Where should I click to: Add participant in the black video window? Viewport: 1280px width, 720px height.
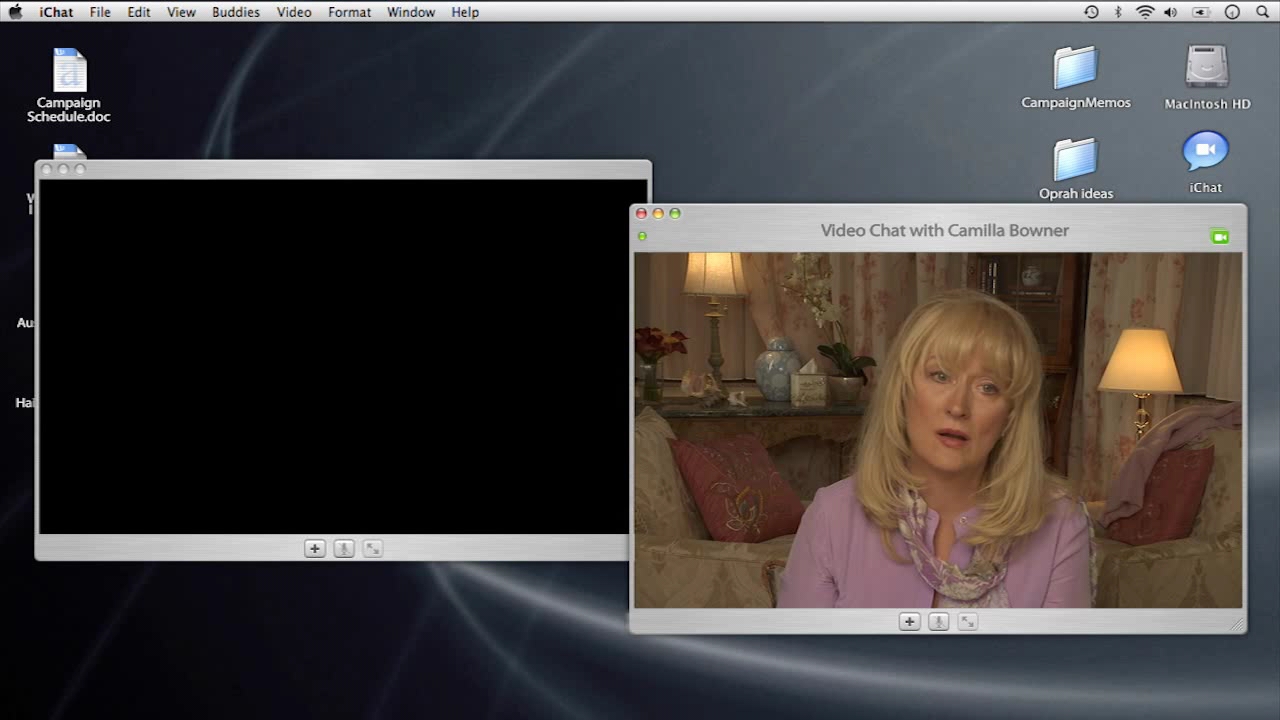point(314,548)
